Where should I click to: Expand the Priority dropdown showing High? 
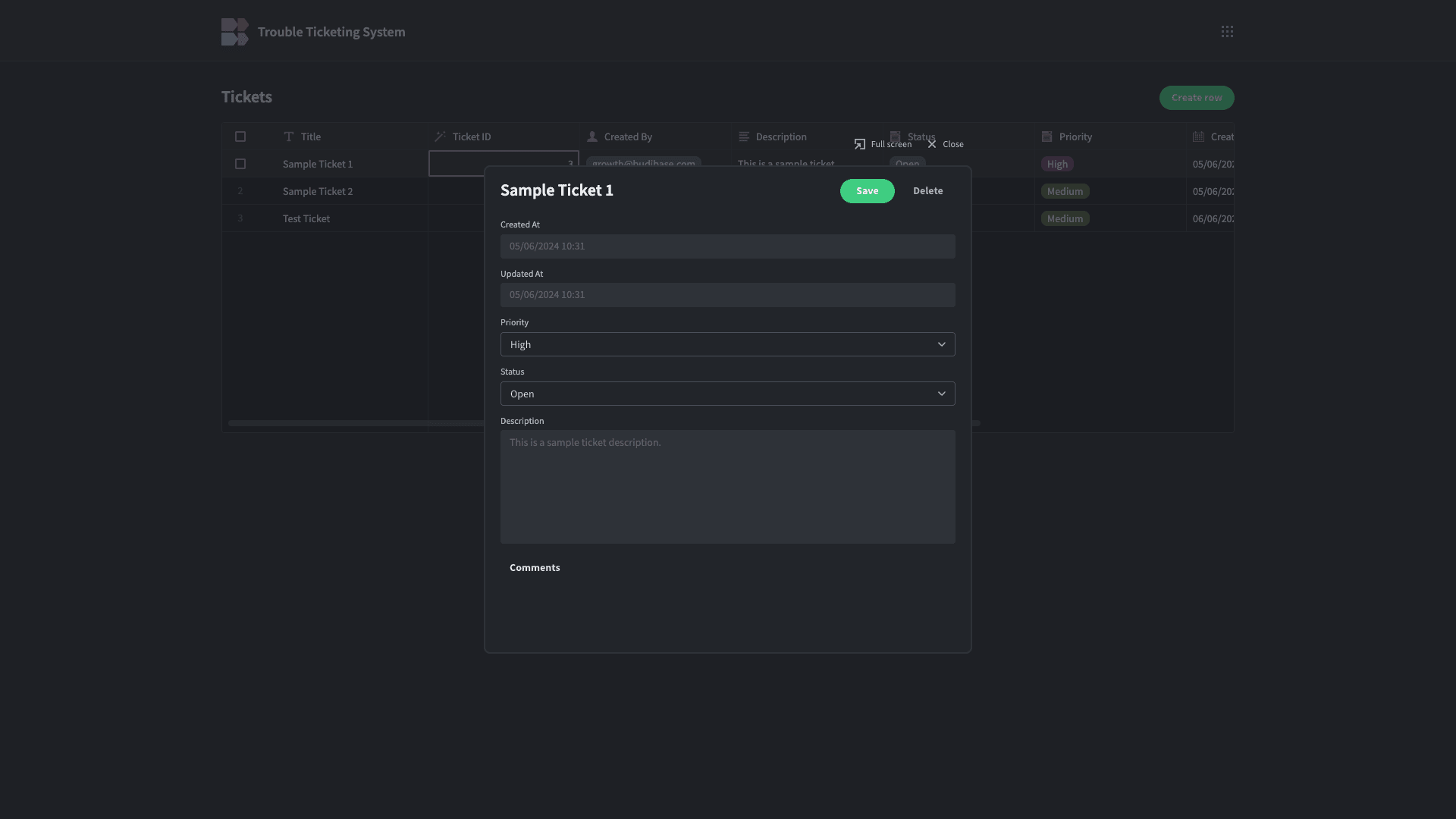click(x=728, y=344)
